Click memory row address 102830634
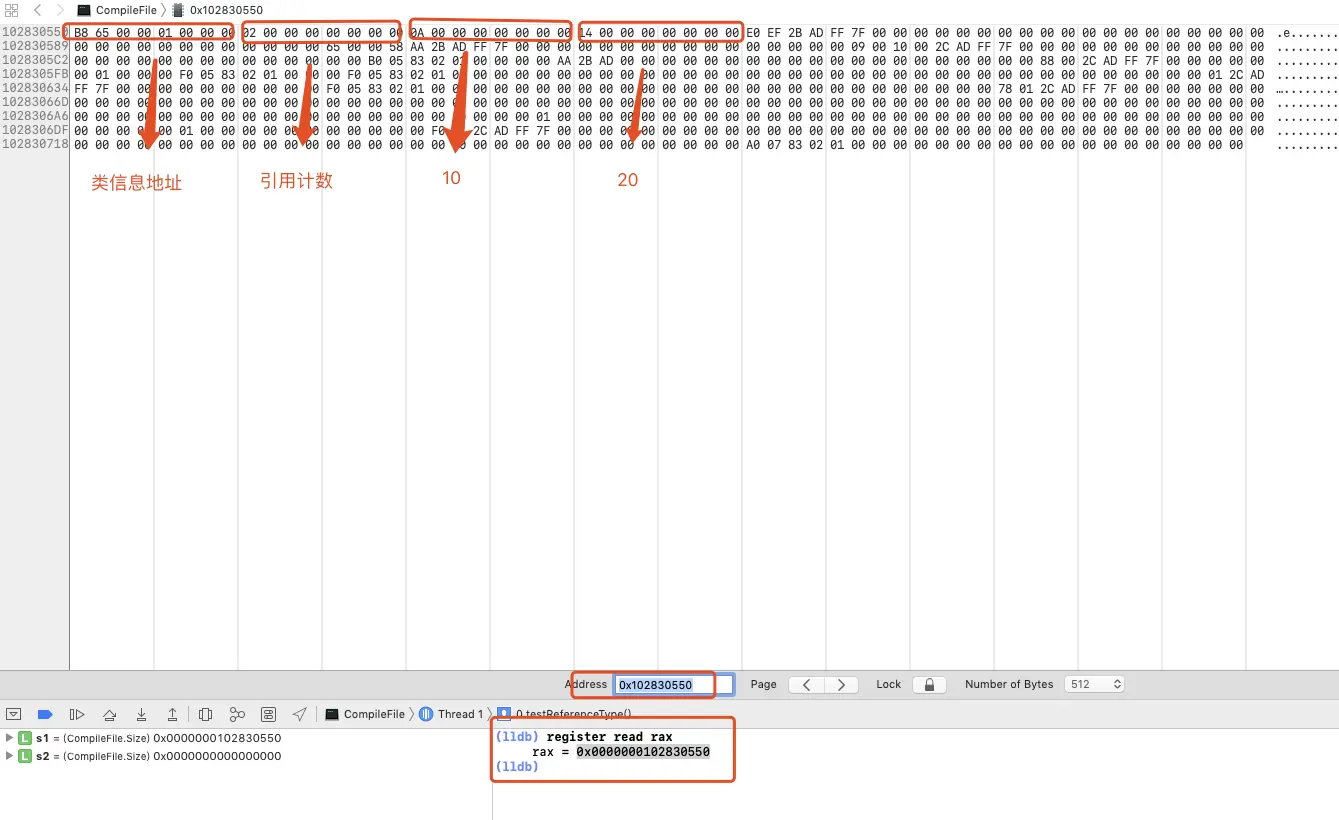The height and width of the screenshot is (820, 1339). 35,89
